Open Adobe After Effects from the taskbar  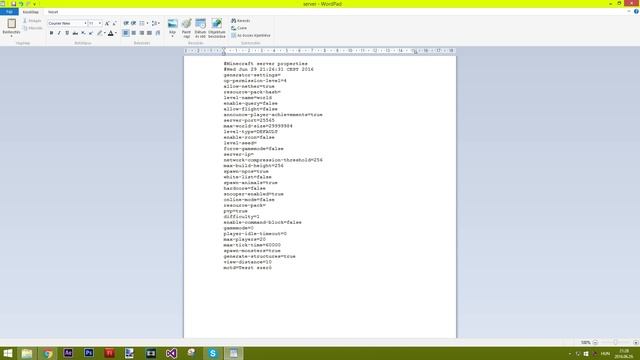tap(68, 353)
